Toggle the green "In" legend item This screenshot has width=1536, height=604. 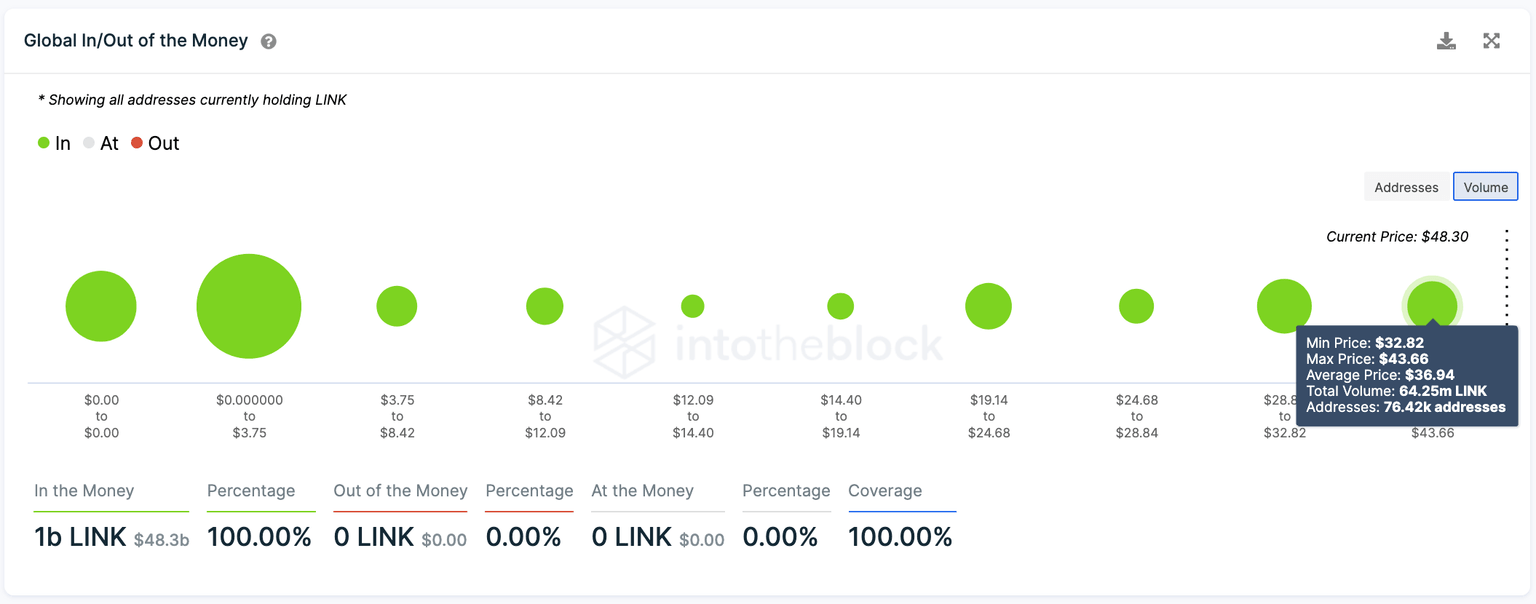pos(54,143)
